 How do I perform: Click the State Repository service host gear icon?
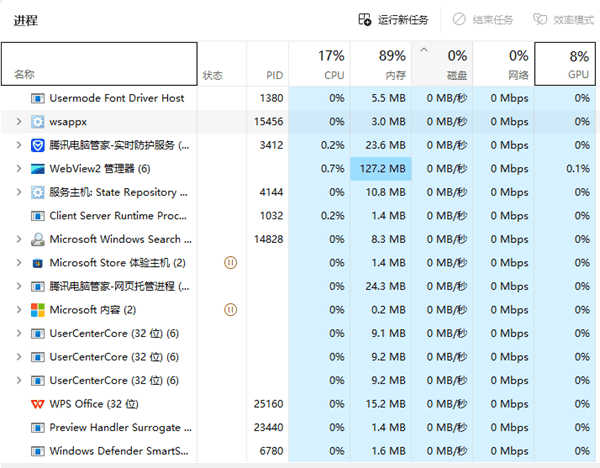pyautogui.click(x=38, y=192)
